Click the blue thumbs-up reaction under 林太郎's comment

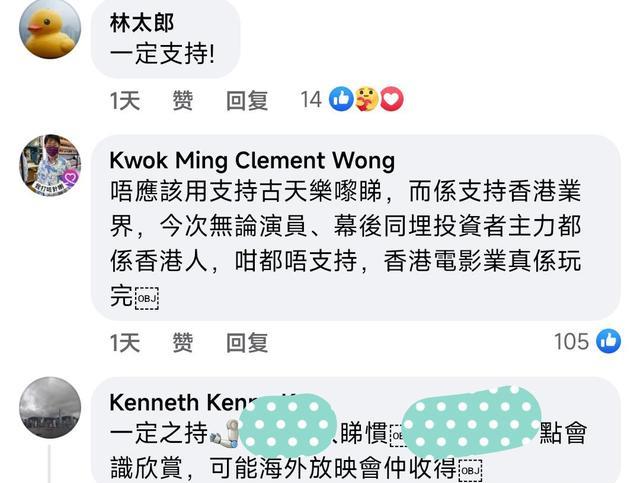pos(341,99)
